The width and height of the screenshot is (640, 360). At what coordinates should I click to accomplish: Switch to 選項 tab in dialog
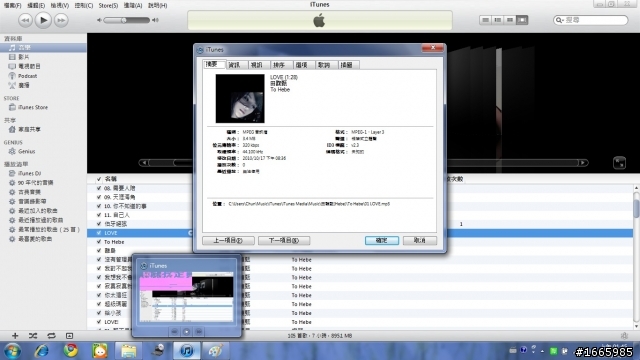(303, 65)
